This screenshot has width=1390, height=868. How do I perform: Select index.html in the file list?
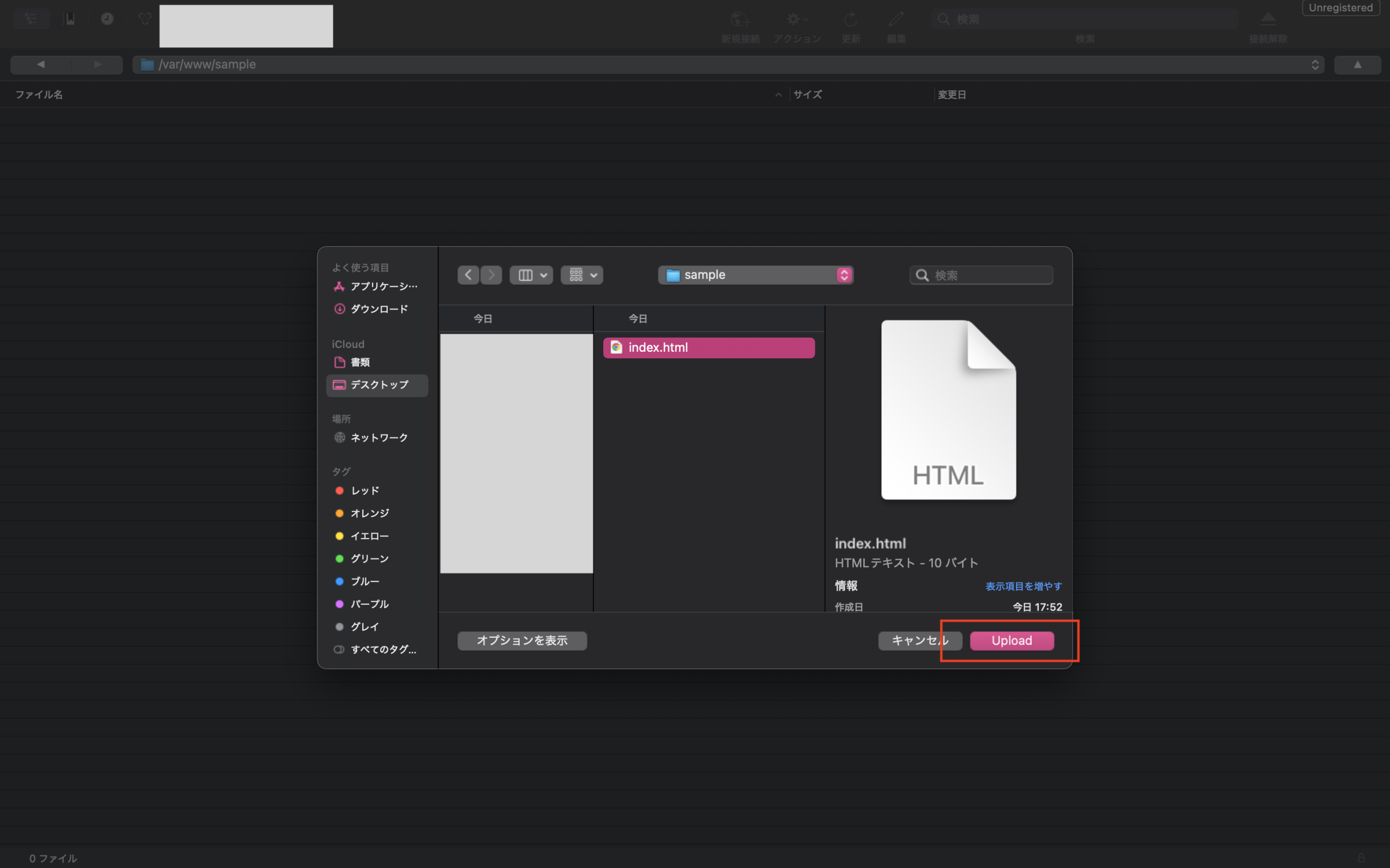(709, 347)
